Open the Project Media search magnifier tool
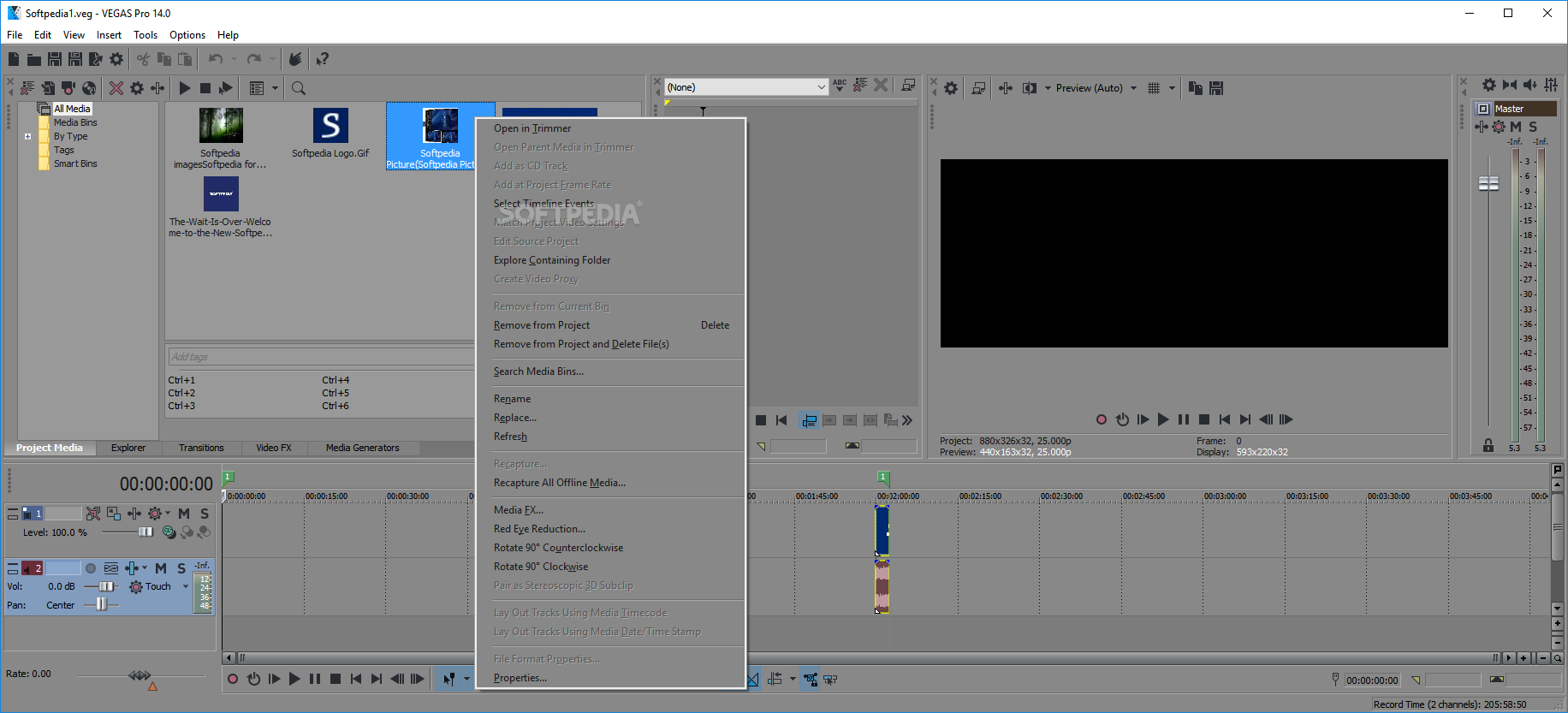 299,88
